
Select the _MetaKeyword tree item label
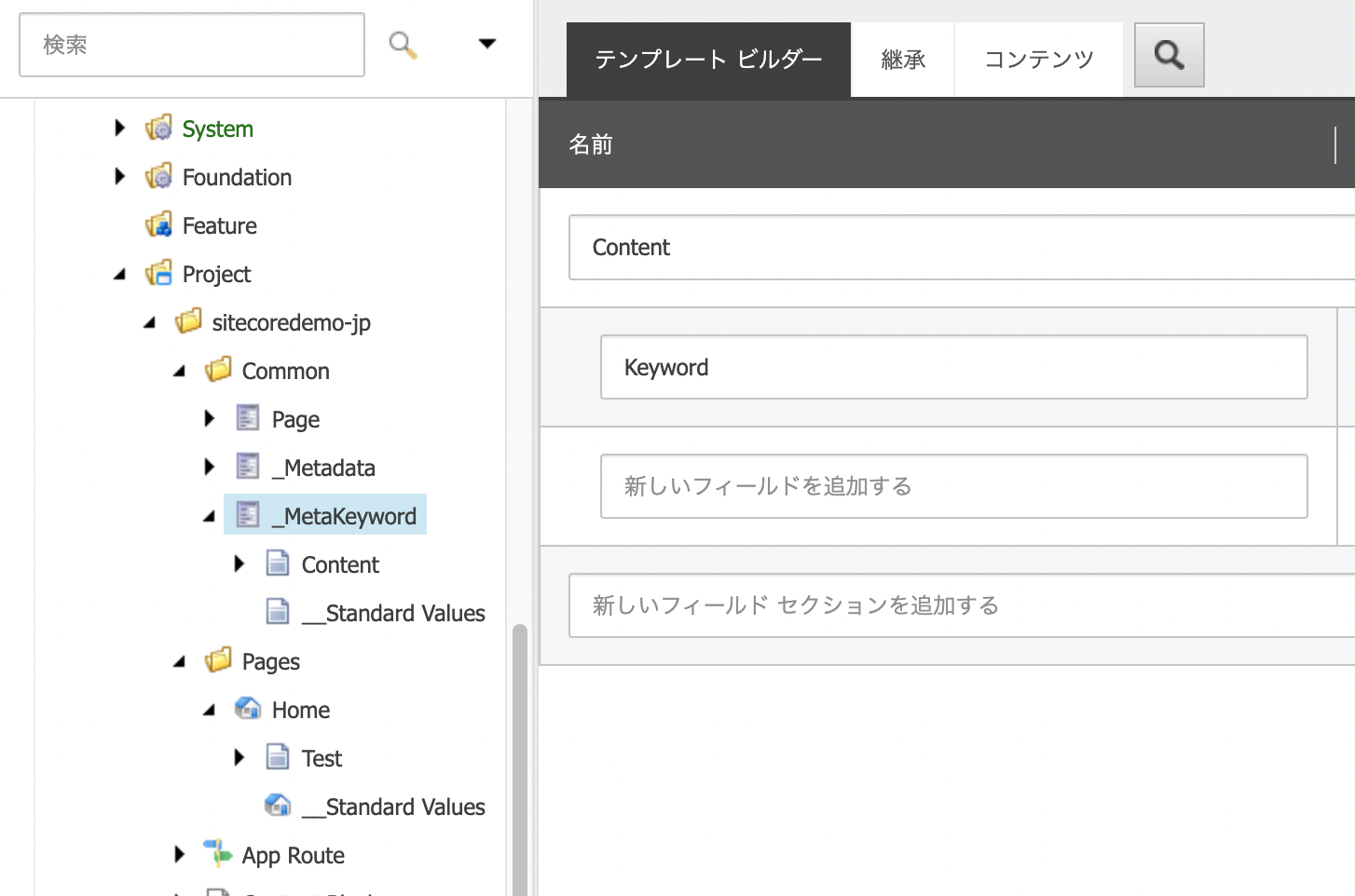344,516
